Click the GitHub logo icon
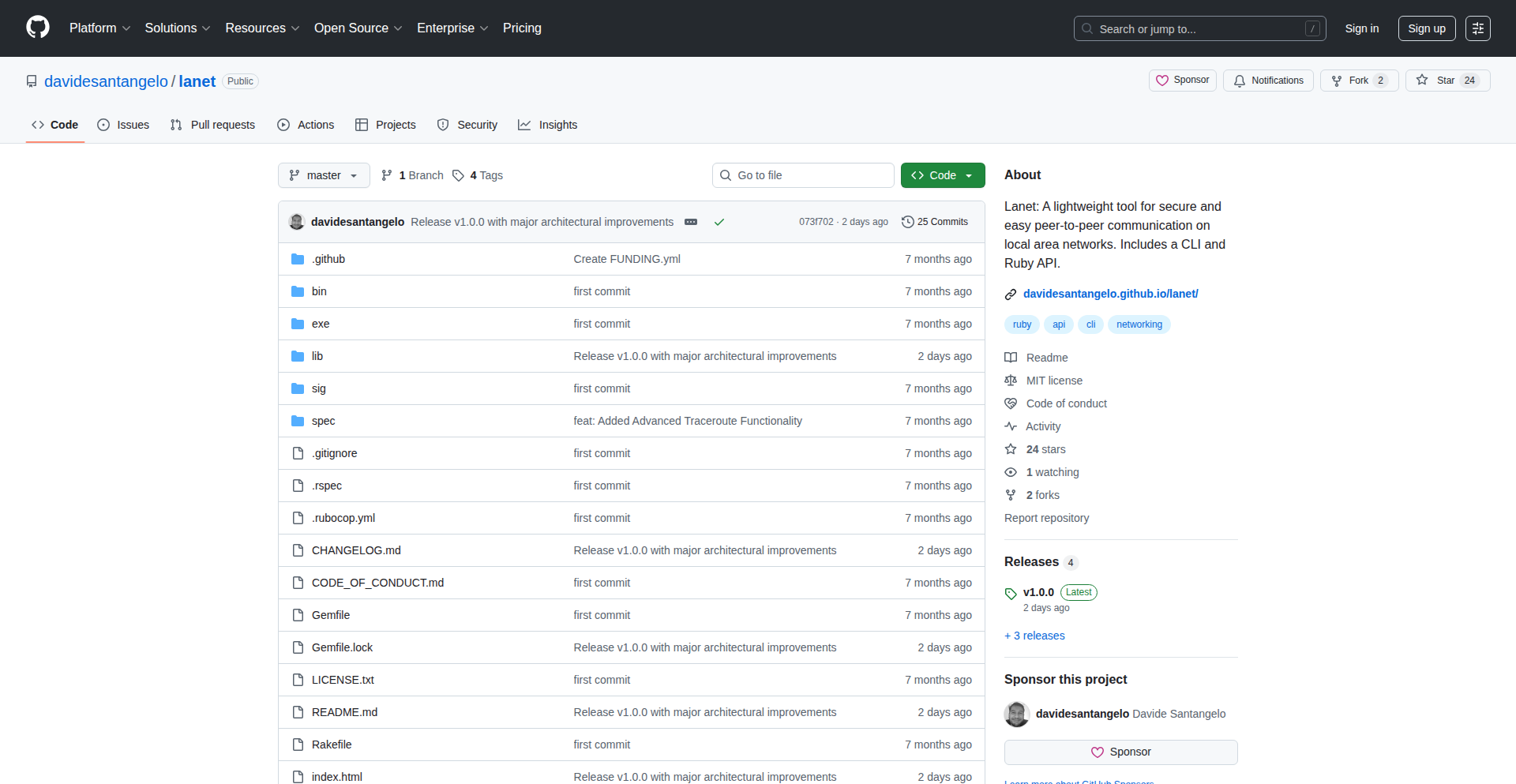The height and width of the screenshot is (784, 1516). pyautogui.click(x=38, y=28)
